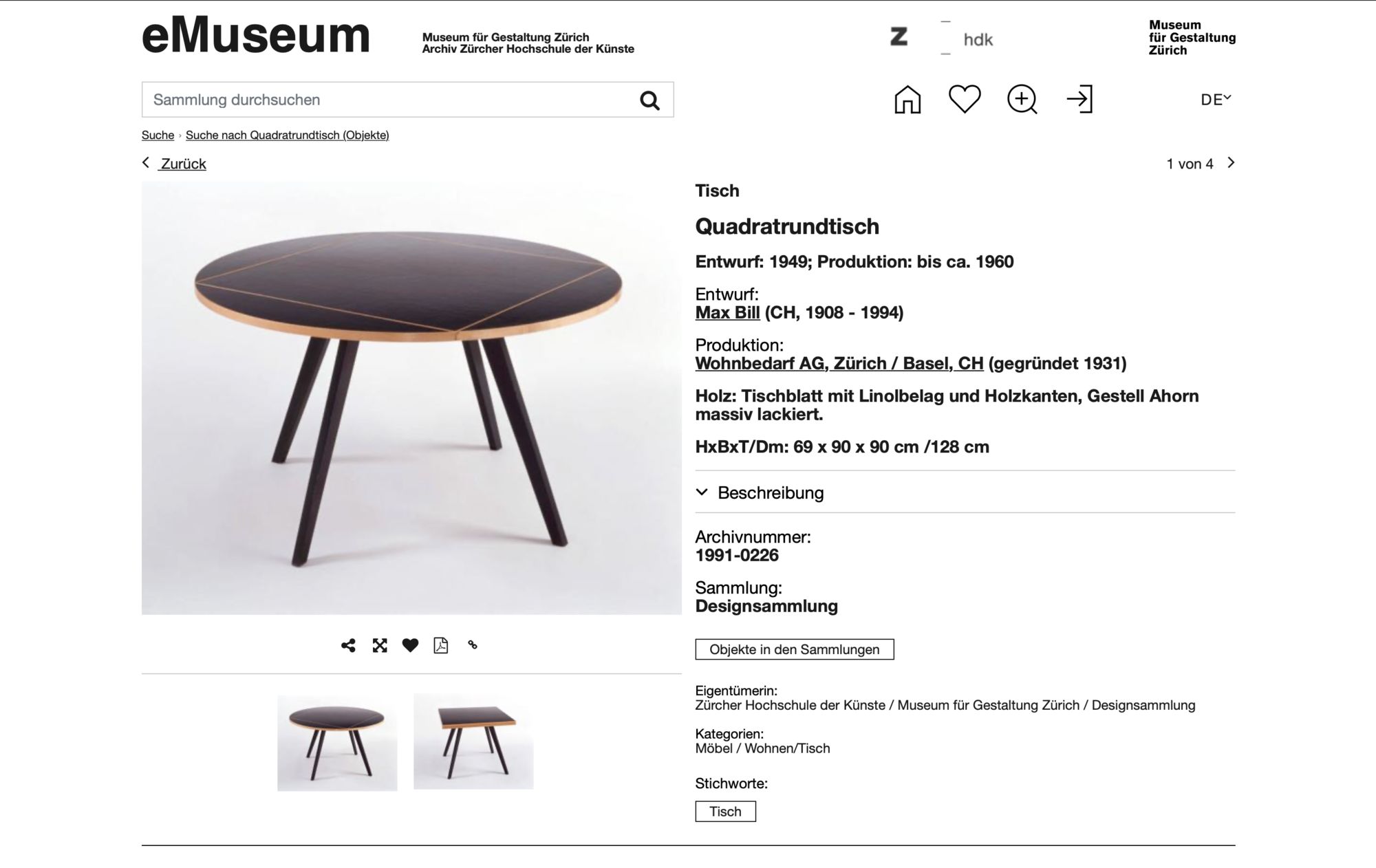This screenshot has width=1376, height=868.
Task: Select the Tisch keyword tag
Action: coord(725,812)
